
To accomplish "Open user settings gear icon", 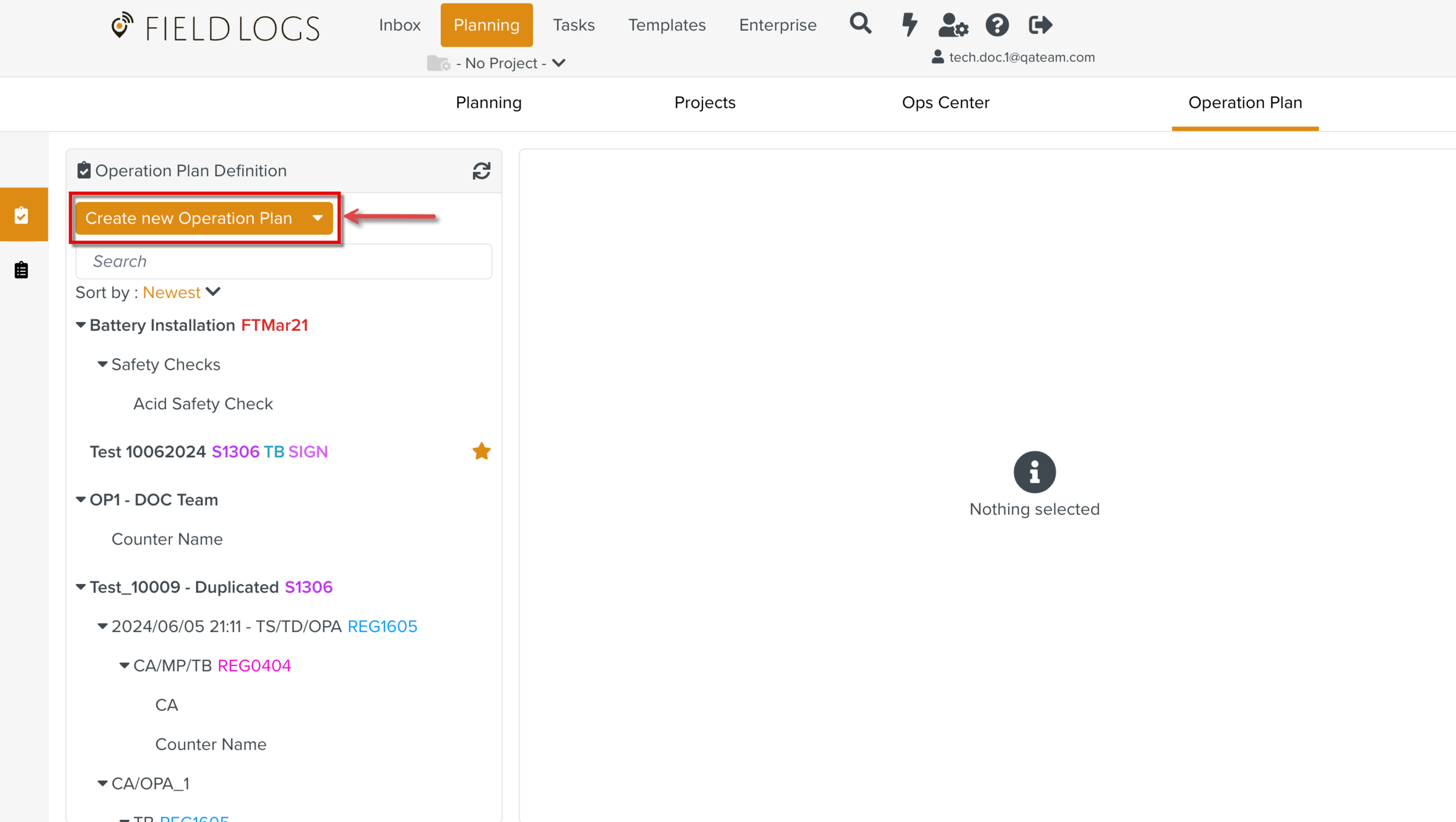I will 953,25.
